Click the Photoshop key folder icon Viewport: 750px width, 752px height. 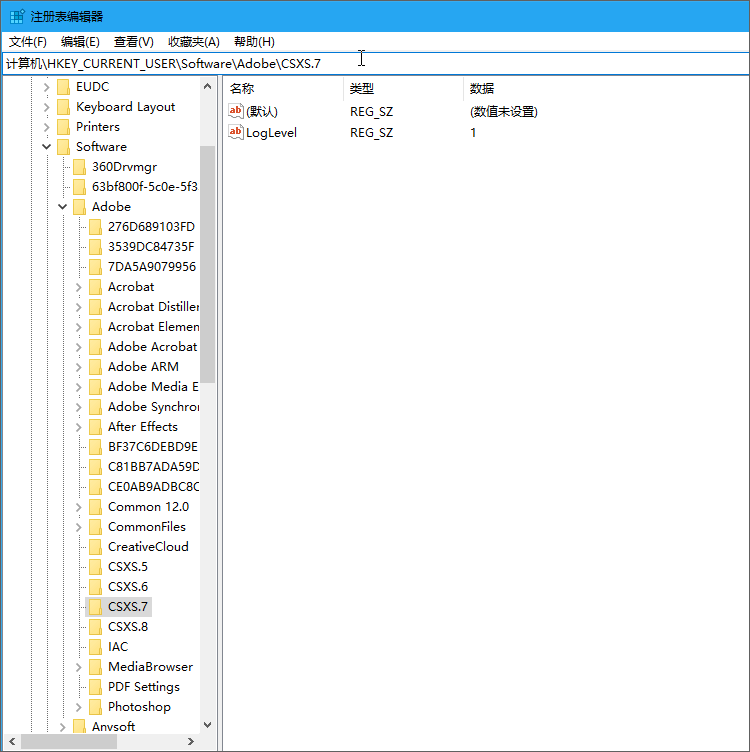(x=95, y=707)
